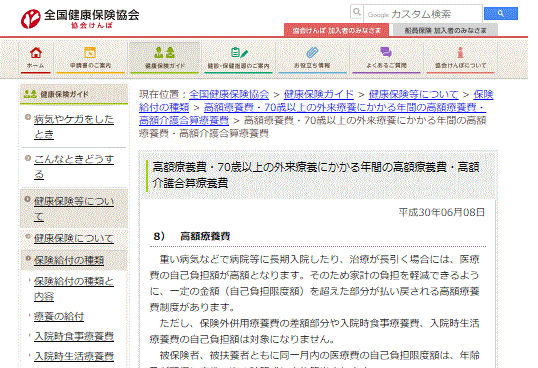This screenshot has height=368, width=538.
Task: Open breadcrumb link 健康保険ガイド
Action: [x=319, y=94]
